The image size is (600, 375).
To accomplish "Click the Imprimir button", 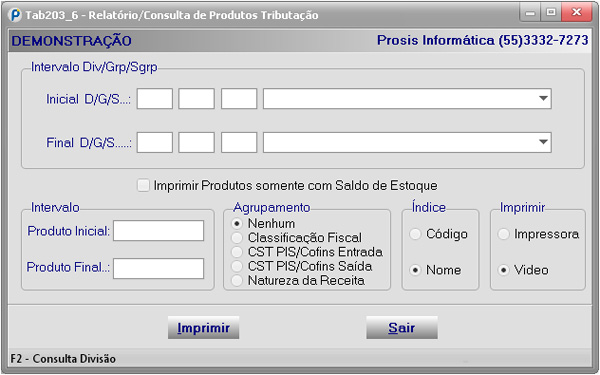I will tap(204, 328).
